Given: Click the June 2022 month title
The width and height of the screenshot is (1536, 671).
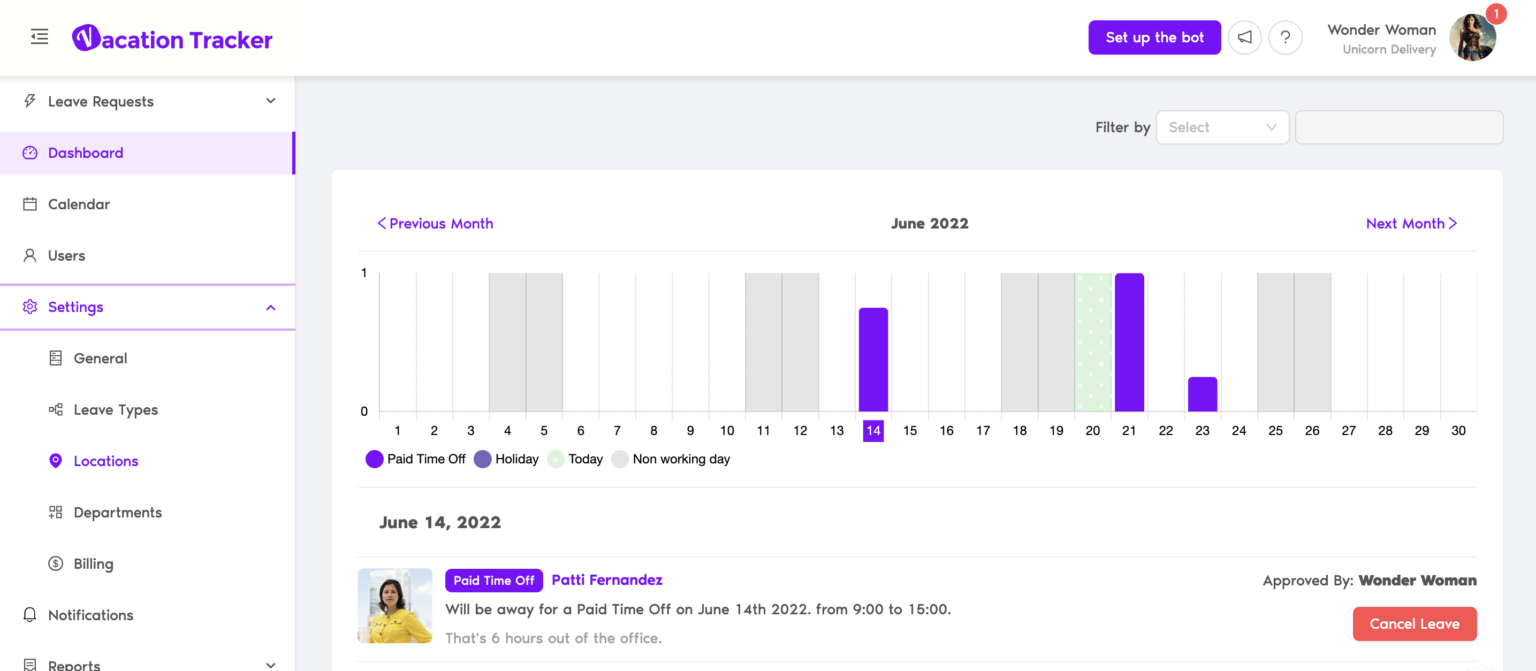Looking at the screenshot, I should [x=930, y=223].
